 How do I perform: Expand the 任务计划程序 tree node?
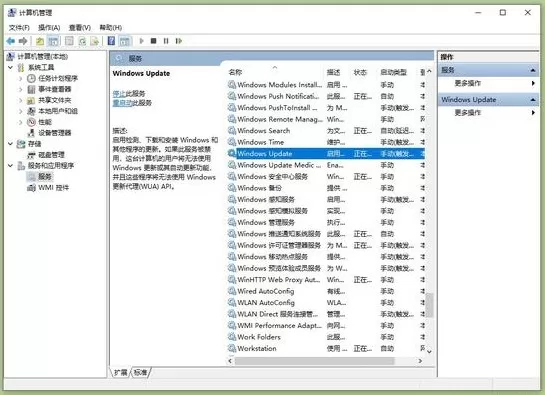point(21,78)
